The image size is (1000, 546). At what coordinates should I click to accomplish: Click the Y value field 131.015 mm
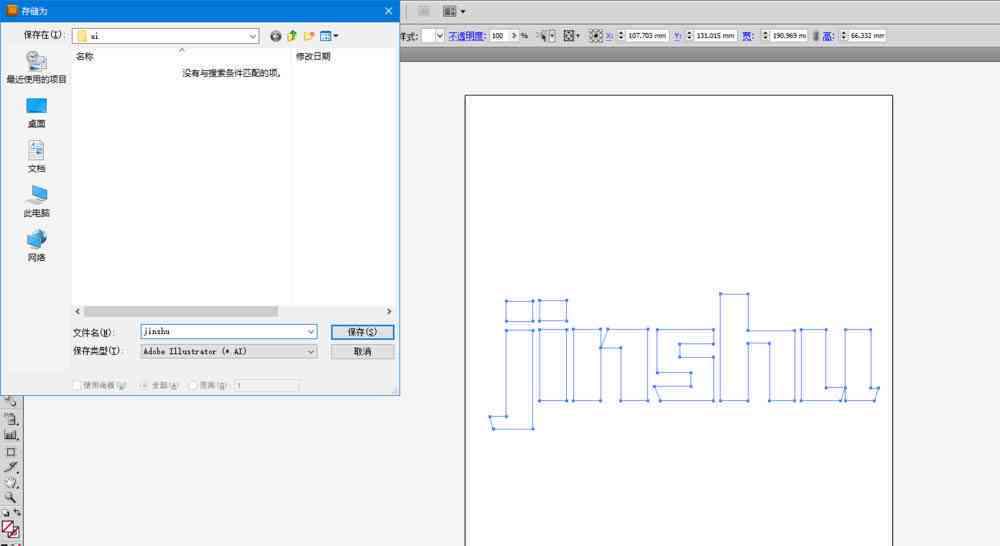(715, 36)
